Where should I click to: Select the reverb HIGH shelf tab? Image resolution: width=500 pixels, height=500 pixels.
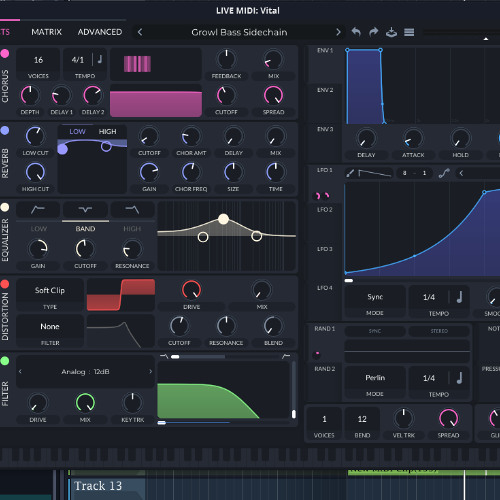[107, 132]
